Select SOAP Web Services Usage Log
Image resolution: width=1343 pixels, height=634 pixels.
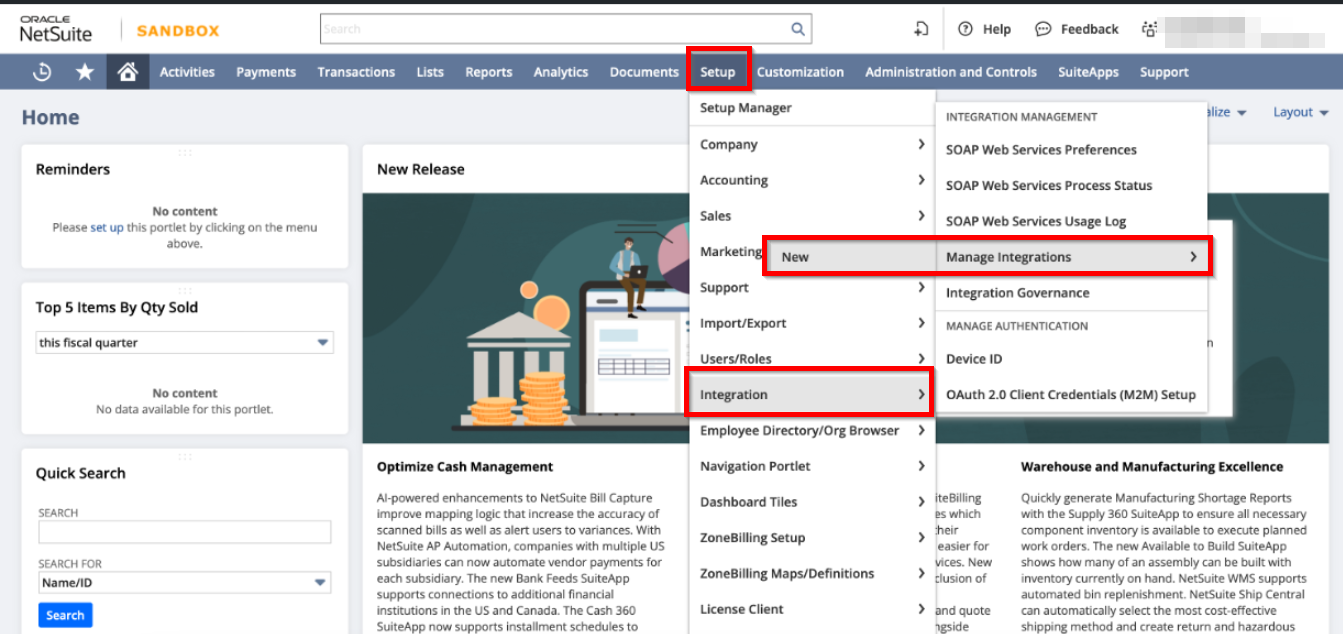(1036, 222)
